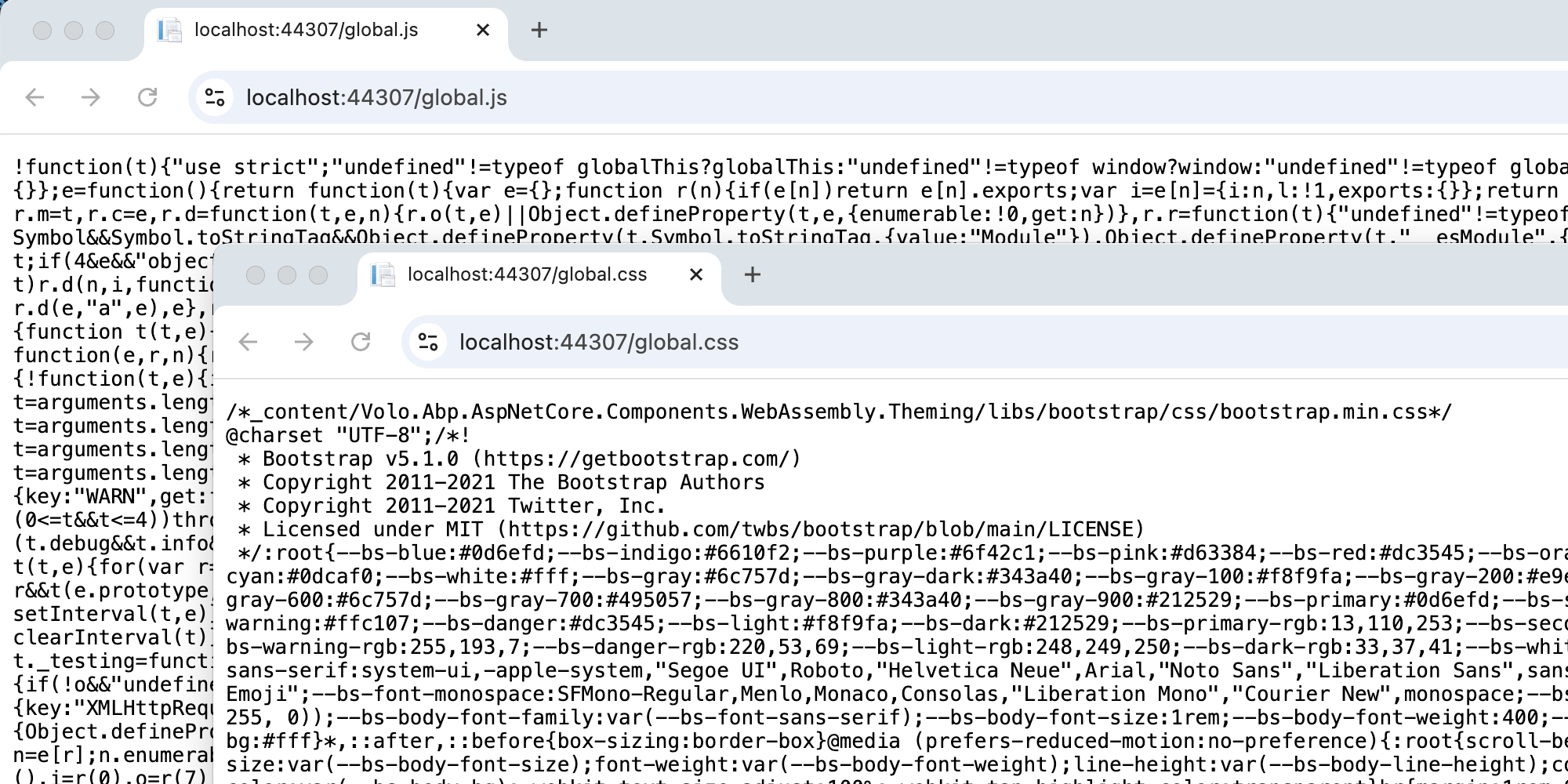Click the "use strict" line in global.js
This screenshot has height=784, width=1568.
tap(790, 167)
